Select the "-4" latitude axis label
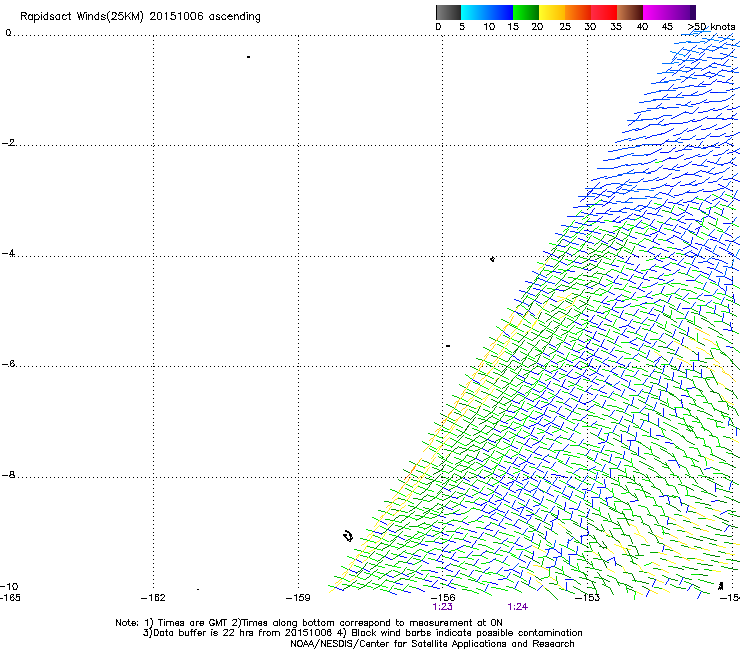This screenshot has height=650, width=740. [8, 253]
